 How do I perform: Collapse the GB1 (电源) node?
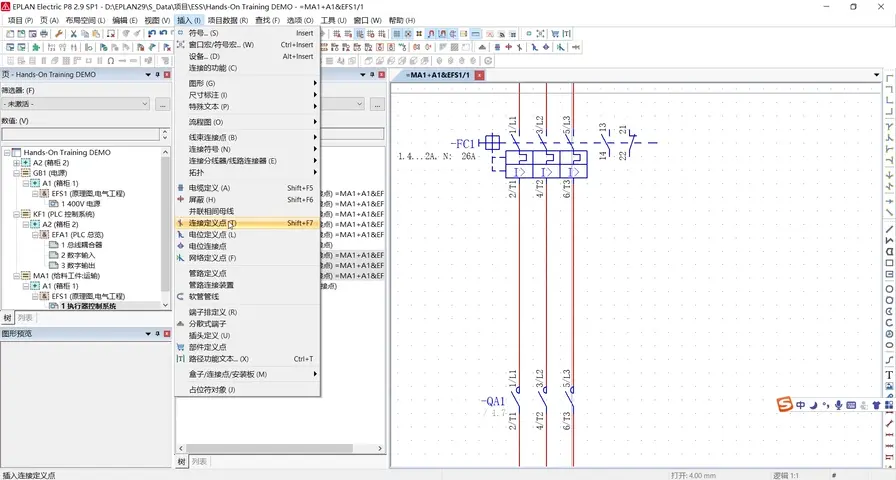tap(16, 173)
